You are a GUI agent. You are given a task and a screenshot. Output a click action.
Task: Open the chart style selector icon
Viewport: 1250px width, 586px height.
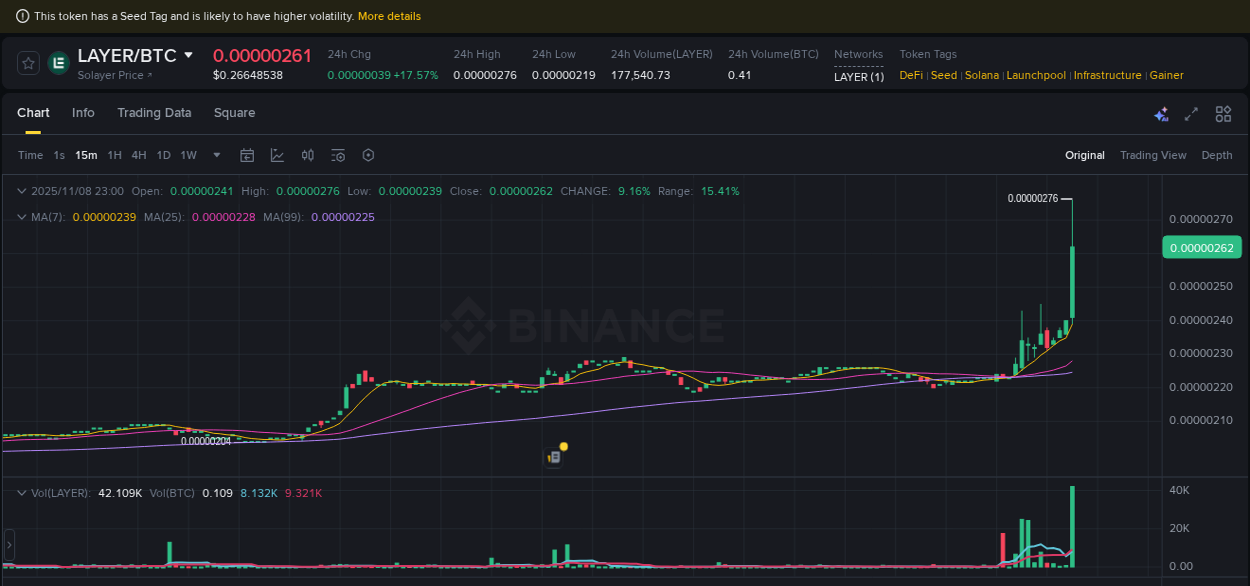(x=277, y=155)
